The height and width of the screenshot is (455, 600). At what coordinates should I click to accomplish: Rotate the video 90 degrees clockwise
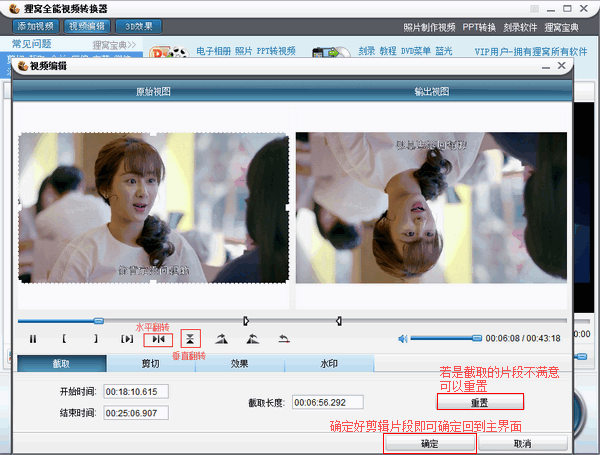point(222,339)
